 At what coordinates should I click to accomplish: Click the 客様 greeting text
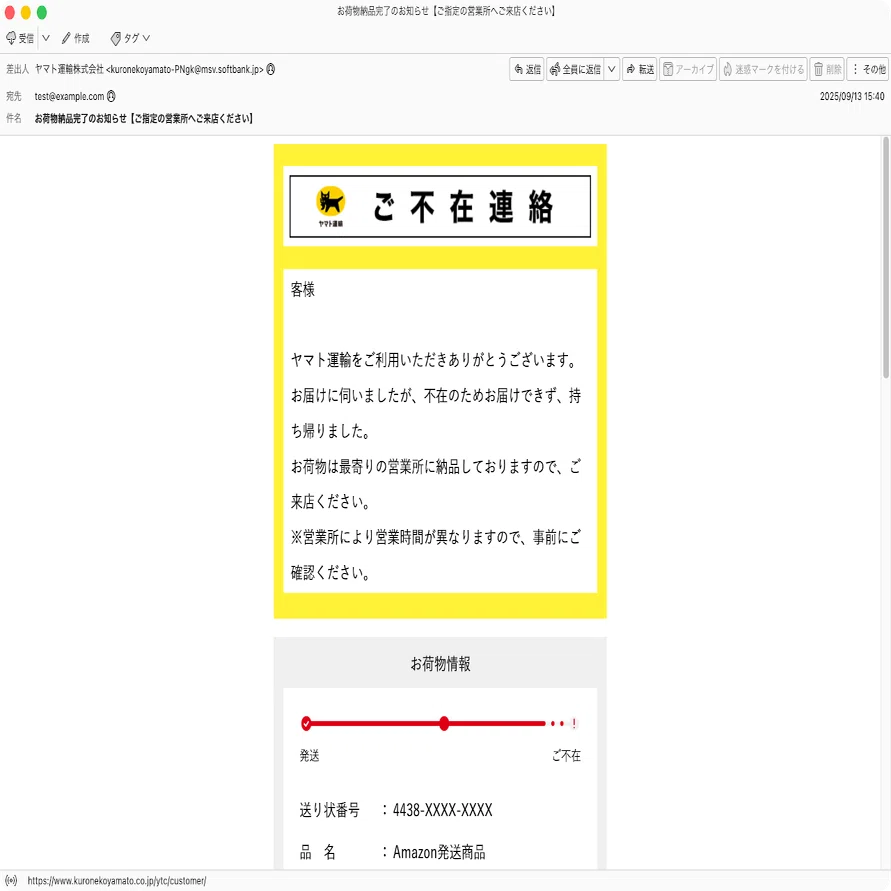point(303,289)
